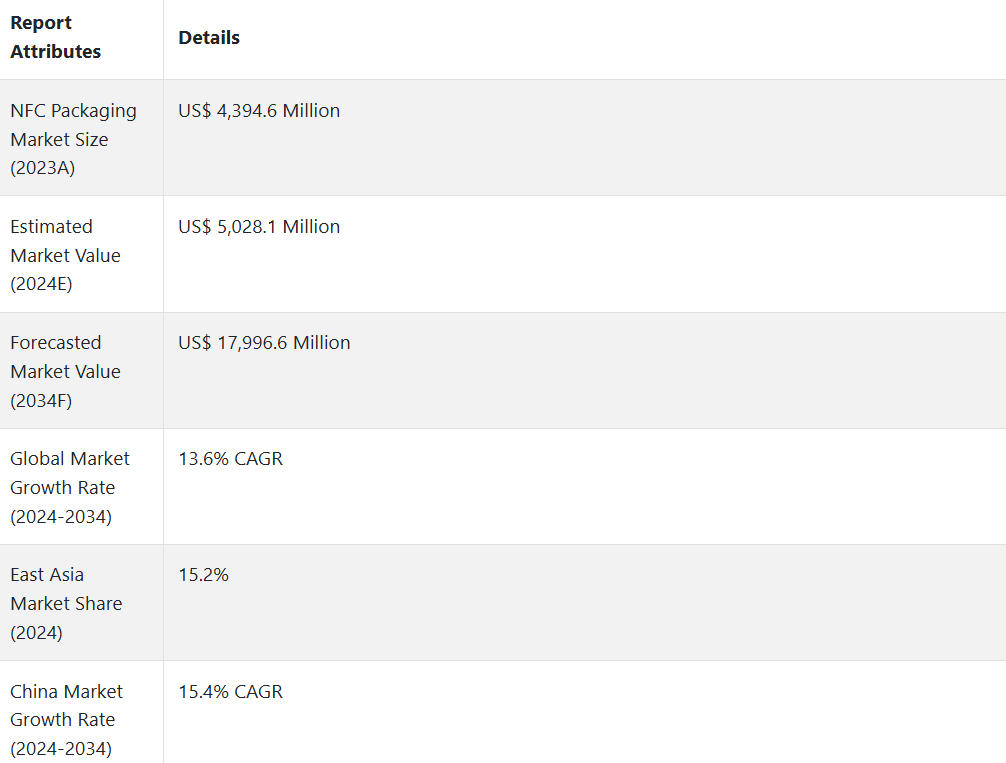Click the "Report Attributes" column header

[x=56, y=37]
